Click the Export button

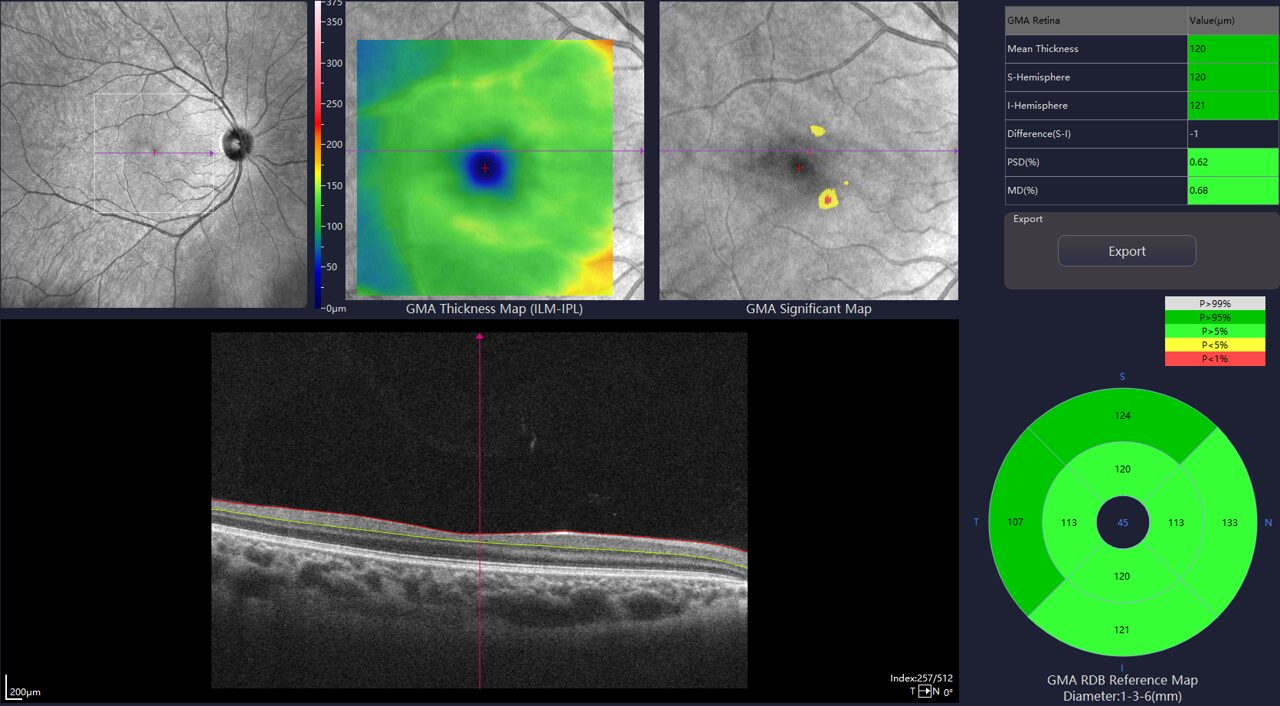(x=1126, y=251)
